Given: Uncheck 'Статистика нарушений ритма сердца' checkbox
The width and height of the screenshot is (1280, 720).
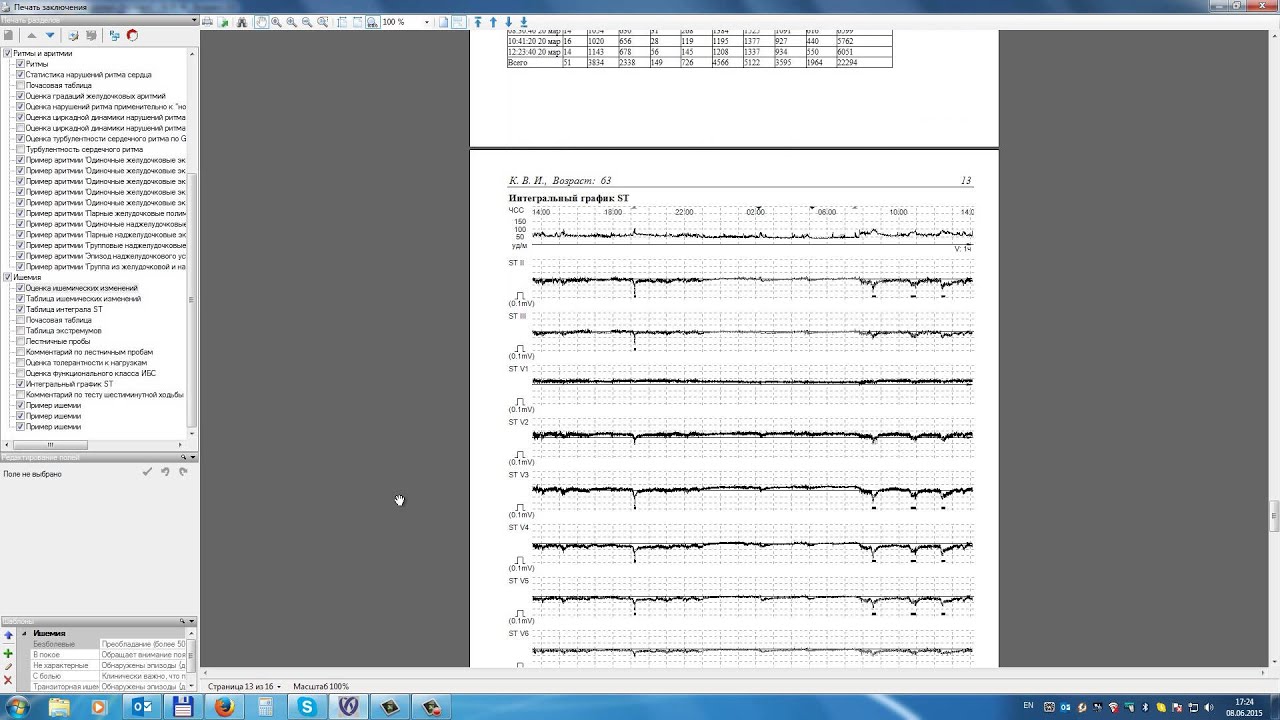Looking at the screenshot, I should pyautogui.click(x=20, y=75).
